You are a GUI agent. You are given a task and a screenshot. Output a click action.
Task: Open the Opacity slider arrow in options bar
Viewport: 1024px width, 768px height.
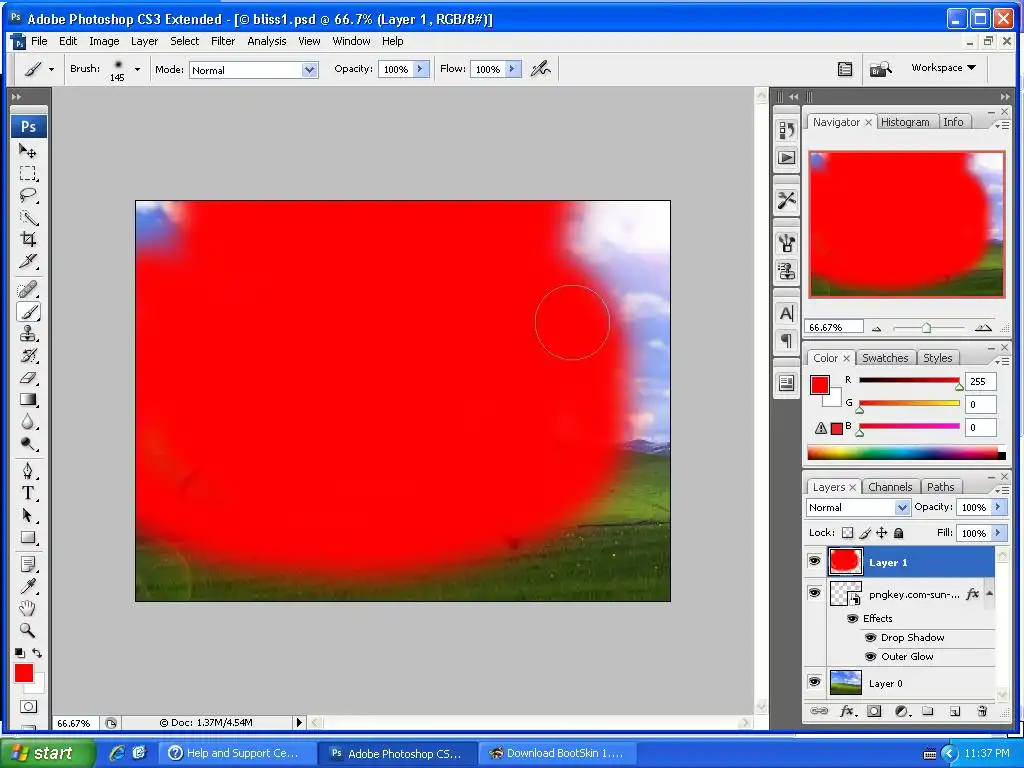click(420, 69)
